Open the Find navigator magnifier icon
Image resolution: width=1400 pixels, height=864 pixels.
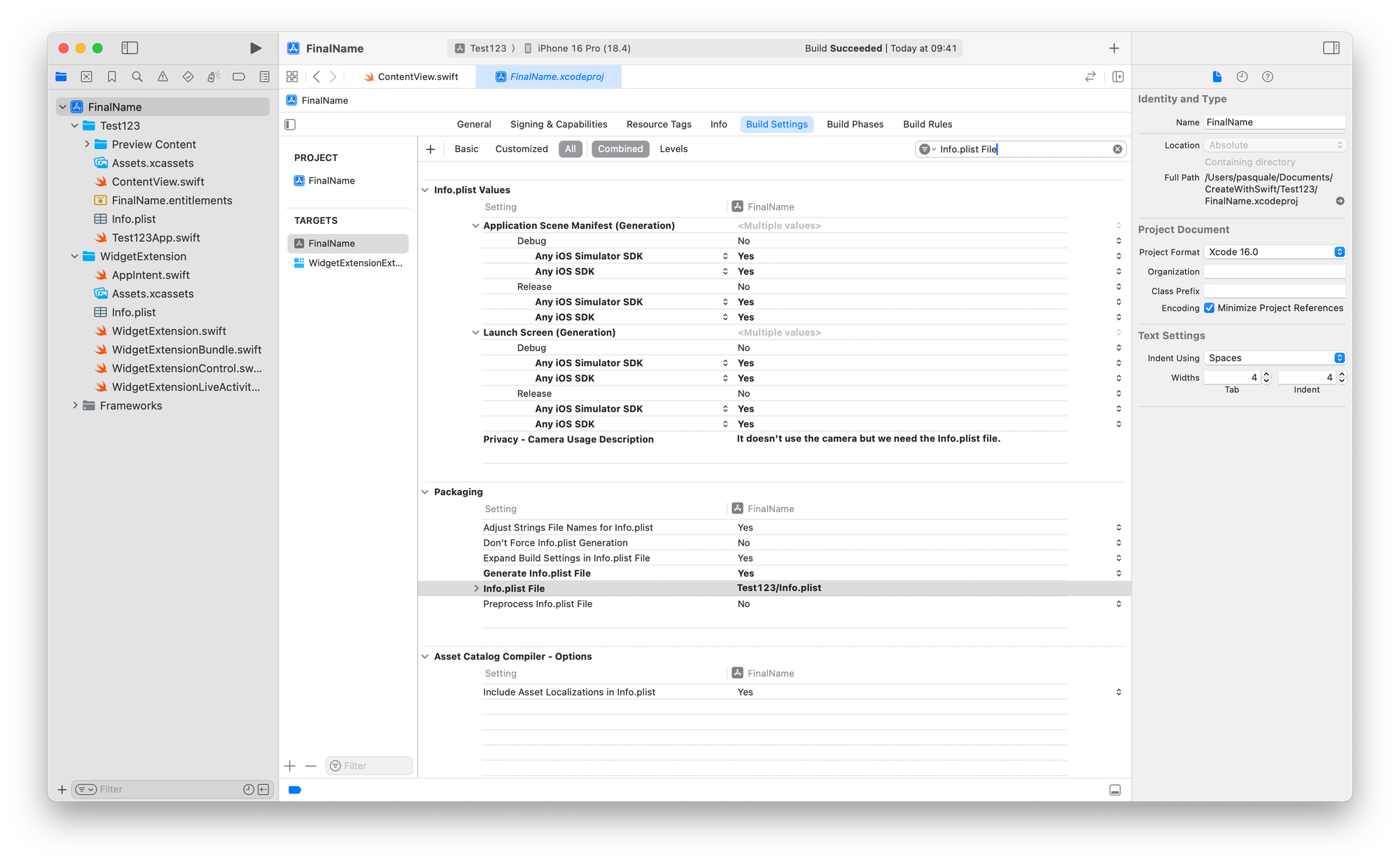137,77
